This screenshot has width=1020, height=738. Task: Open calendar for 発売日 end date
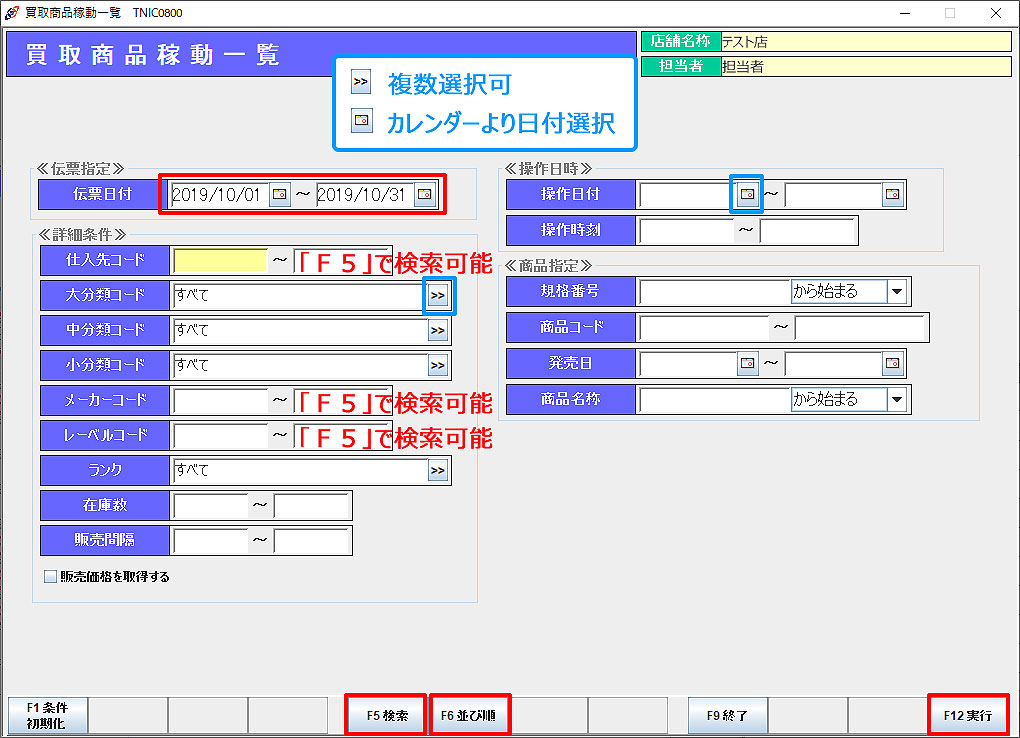(x=892, y=363)
